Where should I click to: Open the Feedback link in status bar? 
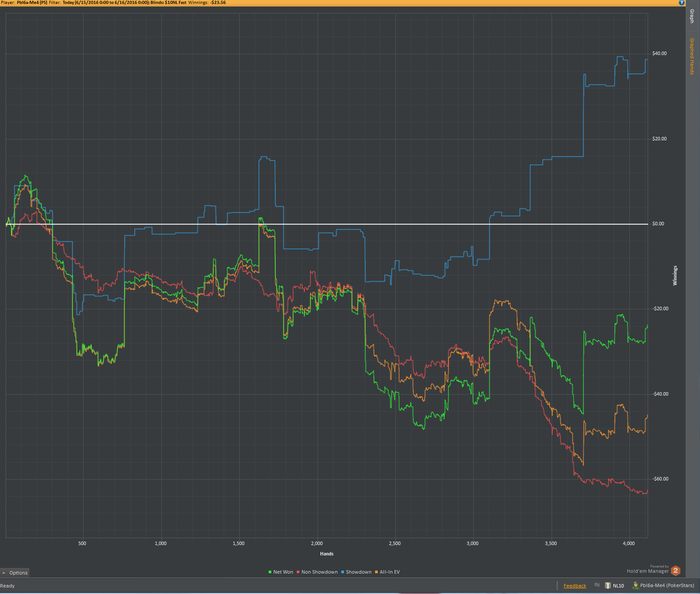(575, 586)
